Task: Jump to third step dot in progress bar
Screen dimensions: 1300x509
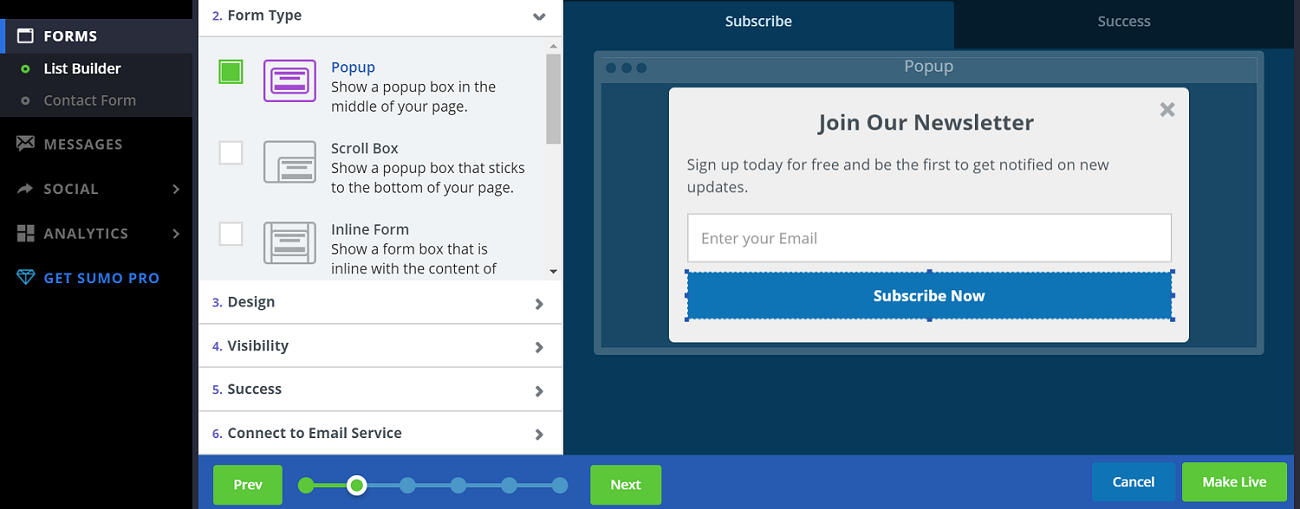Action: pyautogui.click(x=407, y=486)
